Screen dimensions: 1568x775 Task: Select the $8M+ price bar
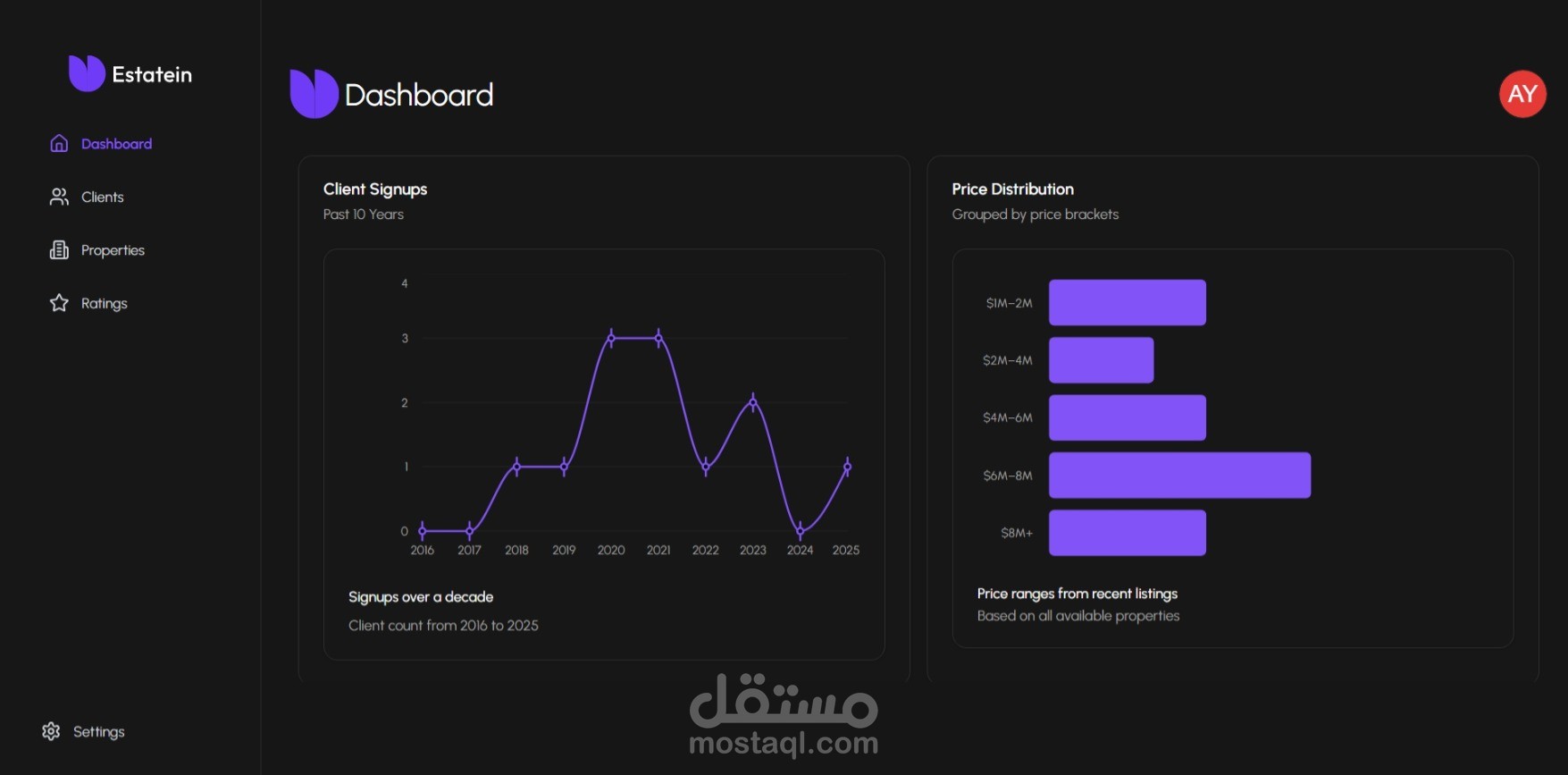coord(1128,533)
